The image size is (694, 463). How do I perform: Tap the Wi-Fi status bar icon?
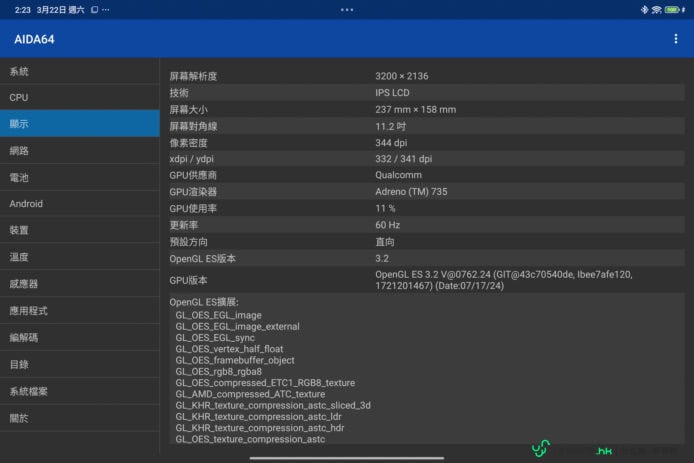coord(657,9)
